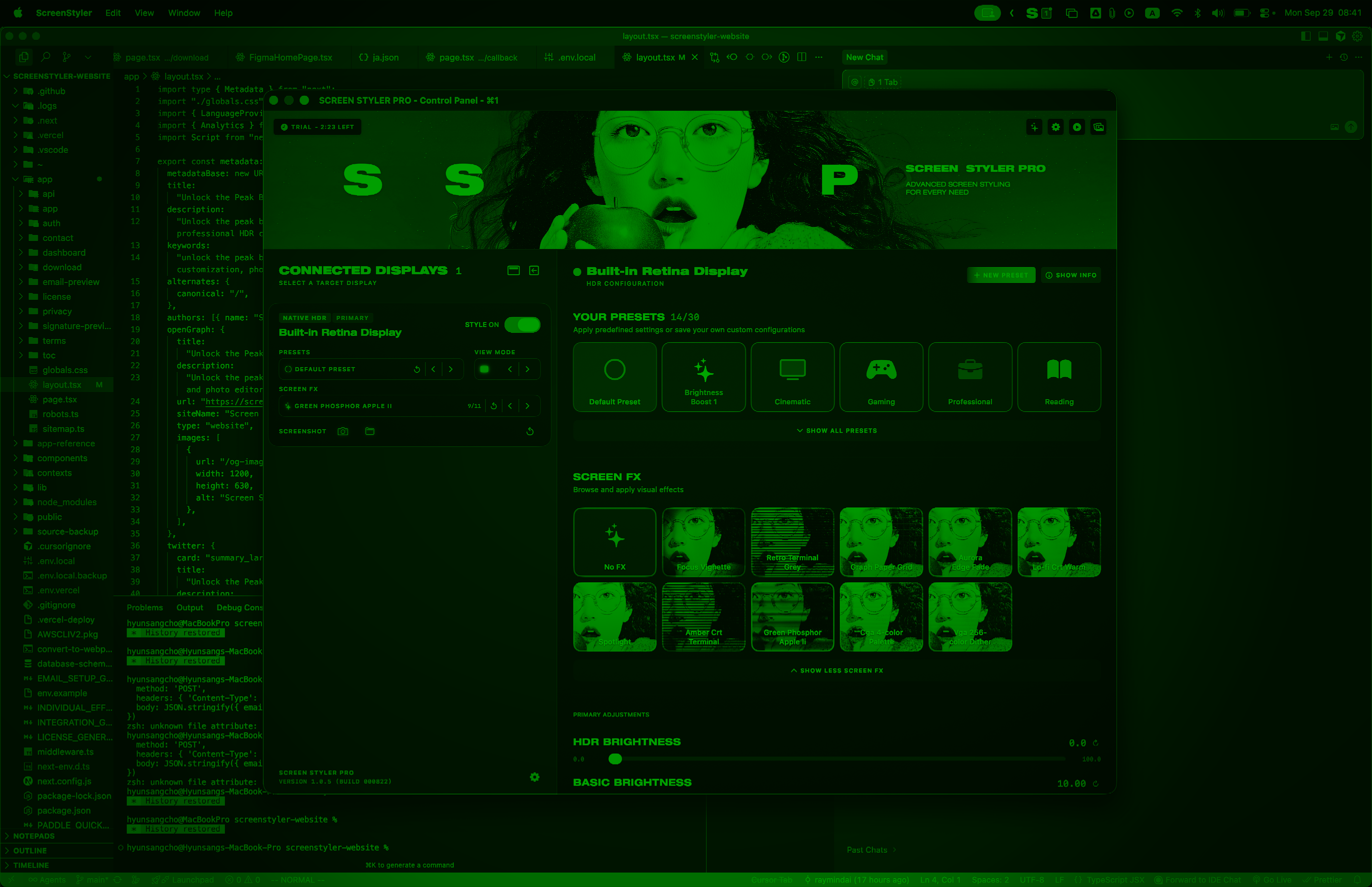Viewport: 1372px width, 887px height.
Task: Select the sparkle effects icon in panel header
Action: [1033, 127]
